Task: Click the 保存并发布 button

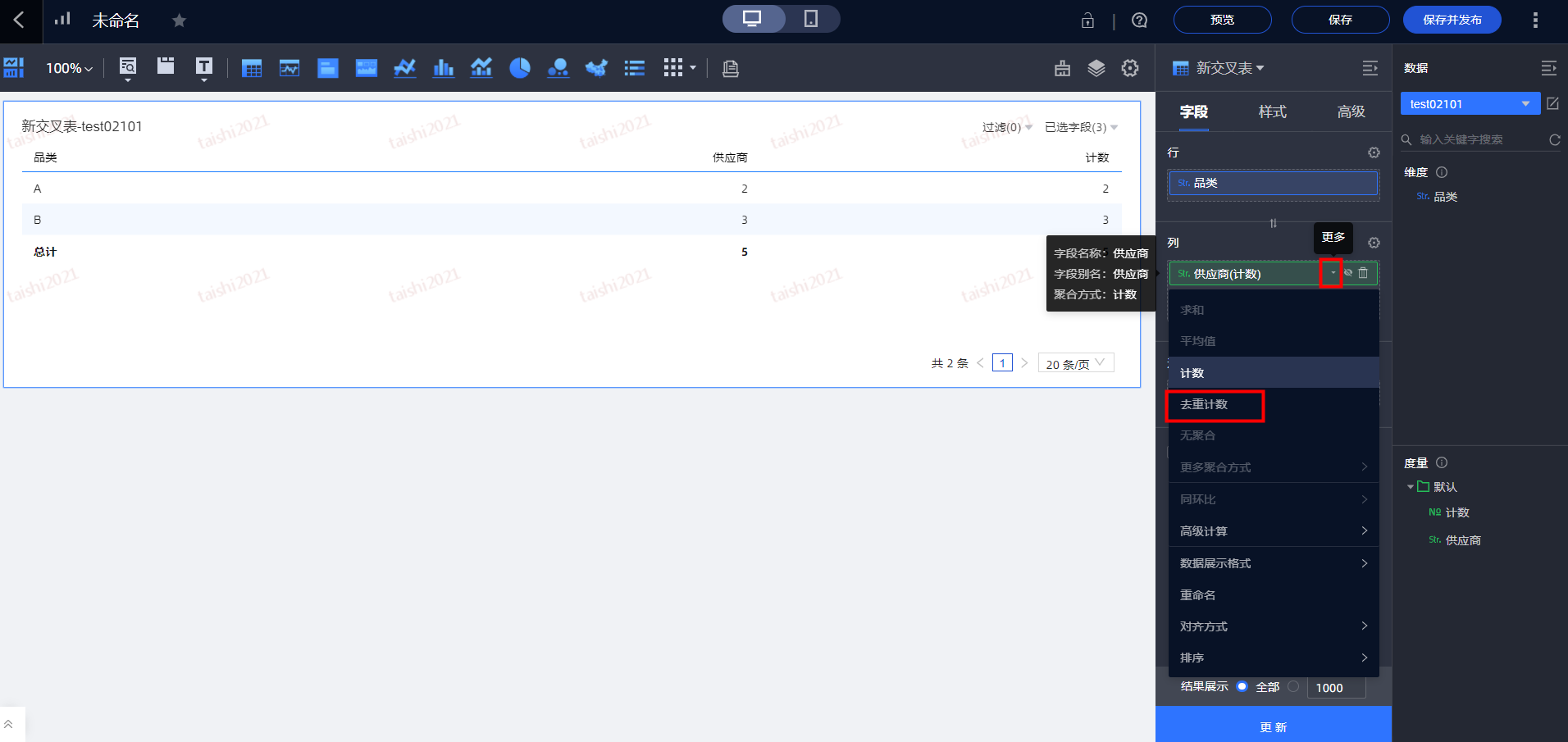Action: click(1452, 20)
